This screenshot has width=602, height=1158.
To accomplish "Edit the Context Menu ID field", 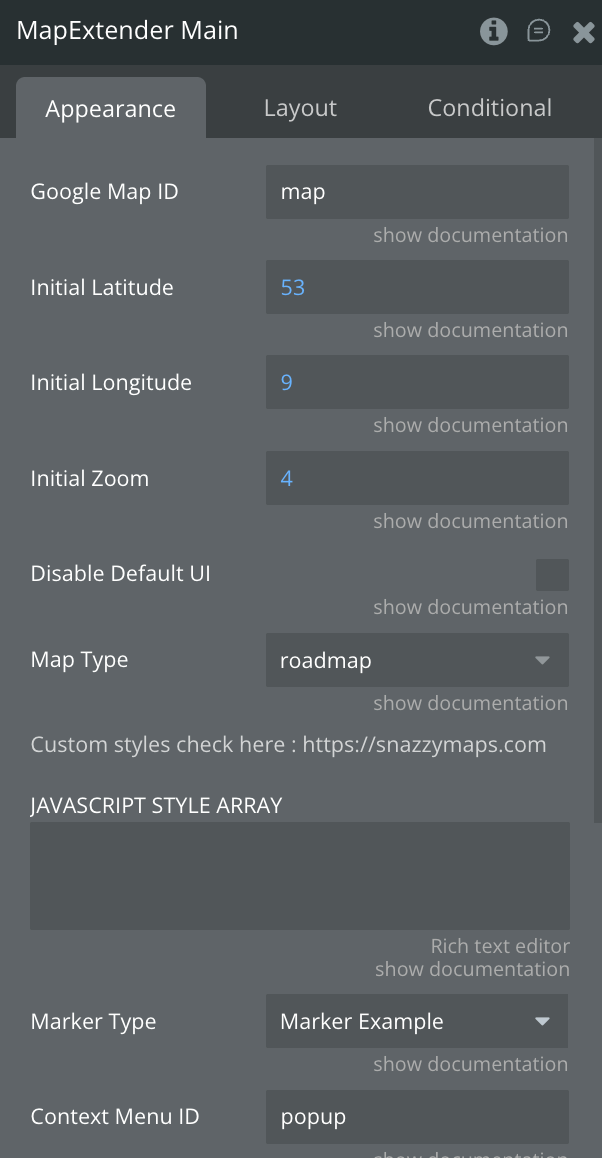I will [x=417, y=1117].
